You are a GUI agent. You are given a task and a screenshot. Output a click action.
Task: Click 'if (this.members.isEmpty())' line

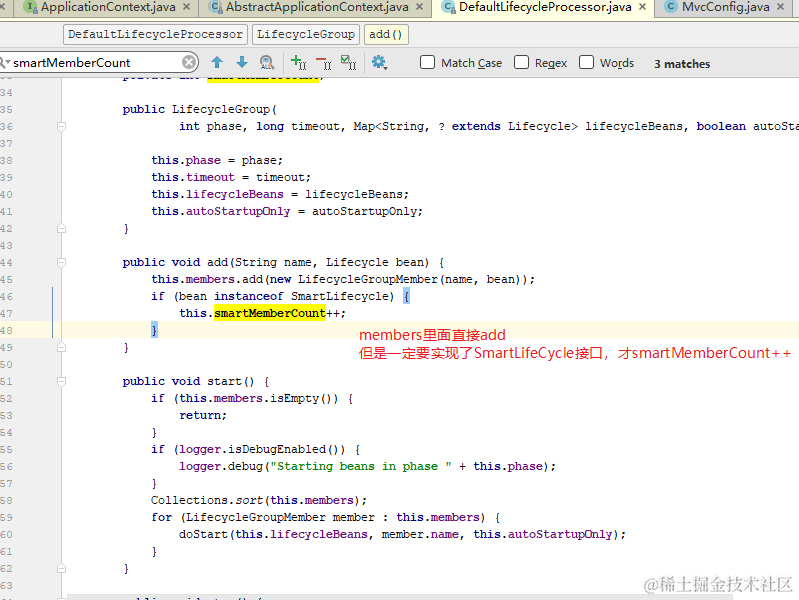pos(252,398)
